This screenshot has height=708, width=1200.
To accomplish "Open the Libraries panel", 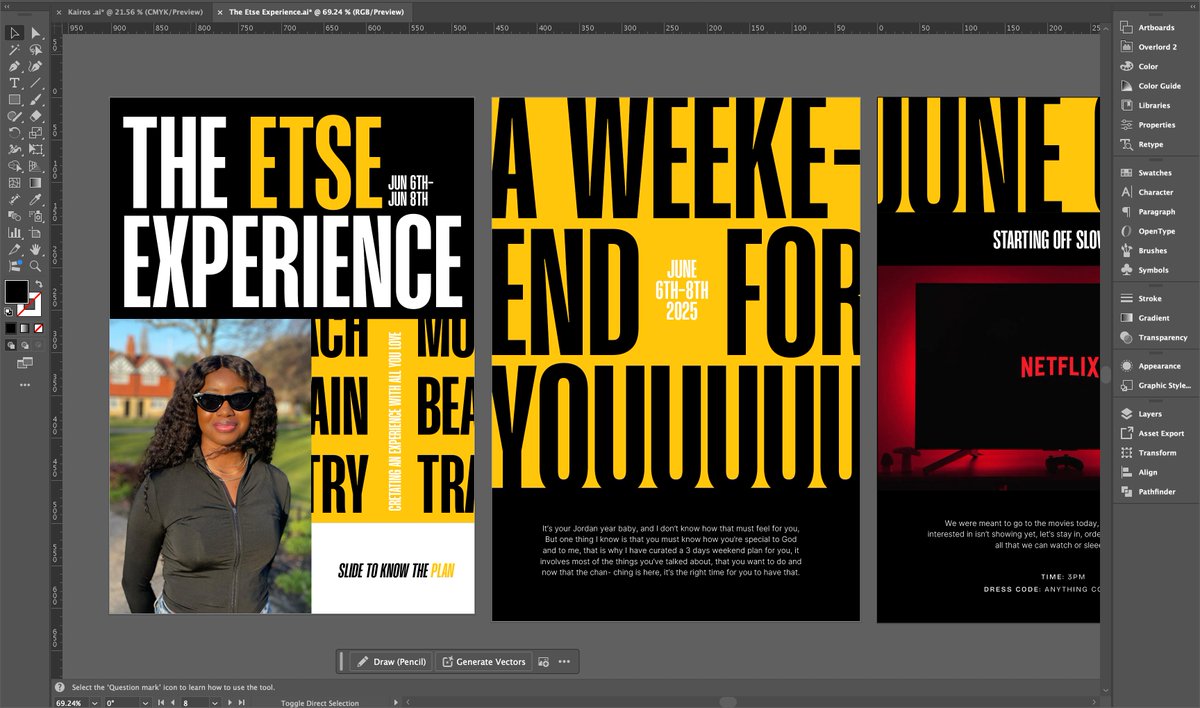I will (x=1147, y=105).
